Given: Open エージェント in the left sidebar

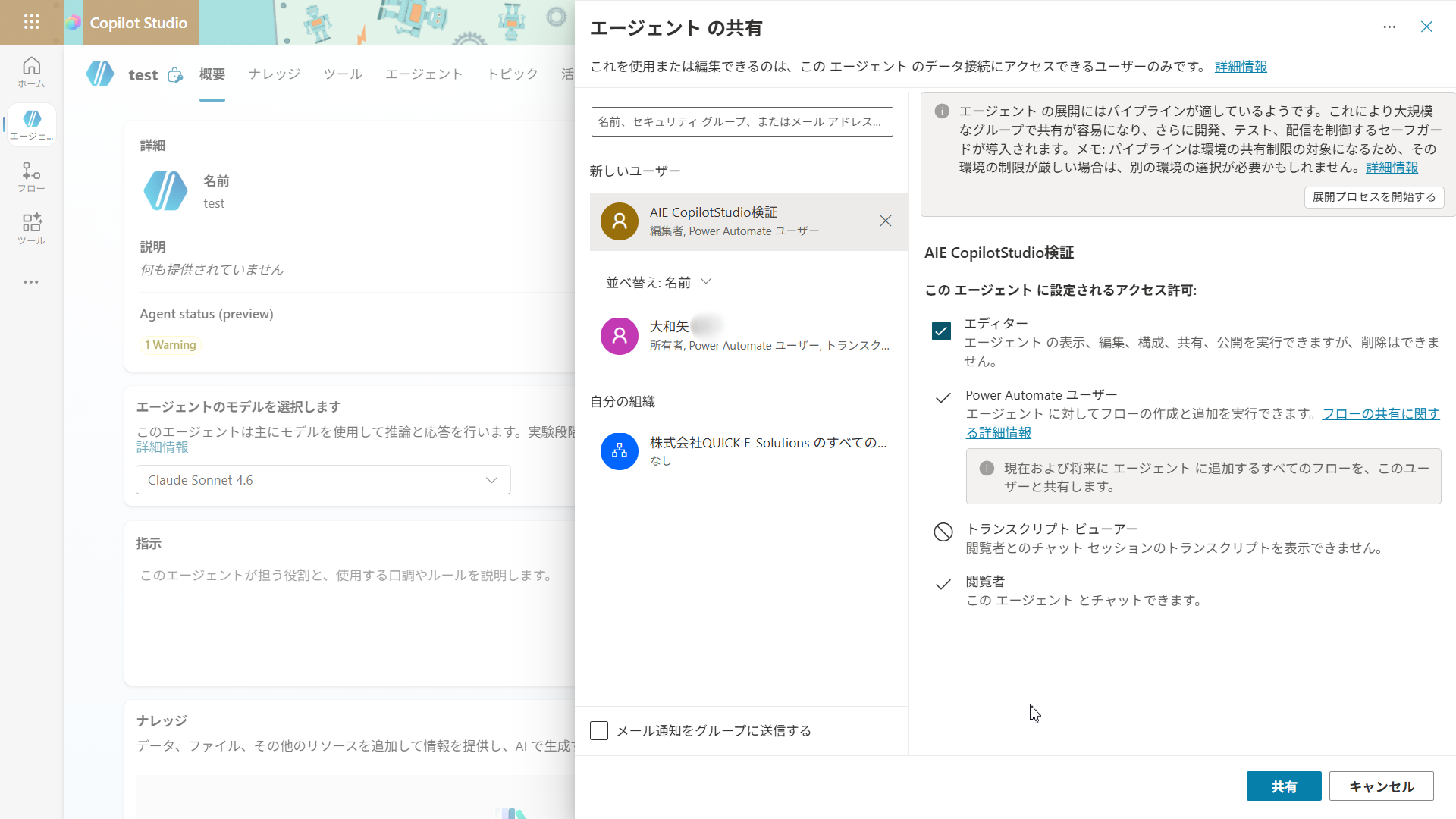Looking at the screenshot, I should [x=31, y=125].
